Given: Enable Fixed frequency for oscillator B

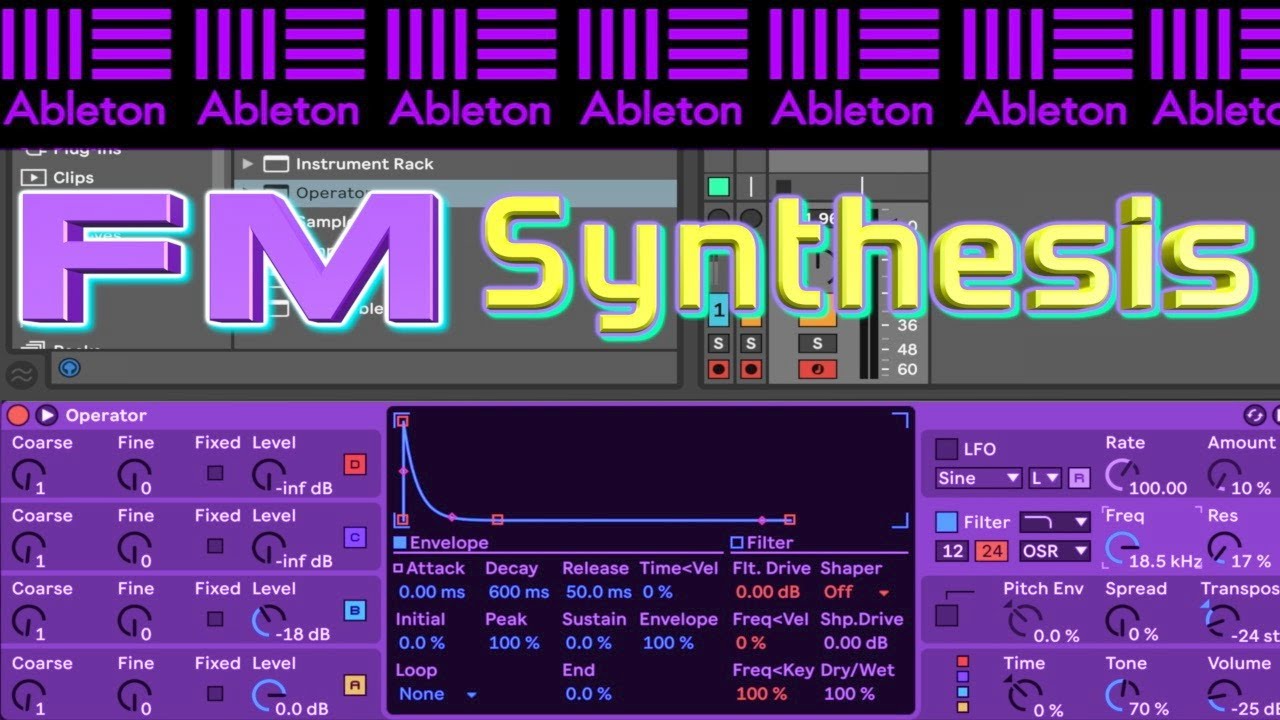Looking at the screenshot, I should pos(215,619).
